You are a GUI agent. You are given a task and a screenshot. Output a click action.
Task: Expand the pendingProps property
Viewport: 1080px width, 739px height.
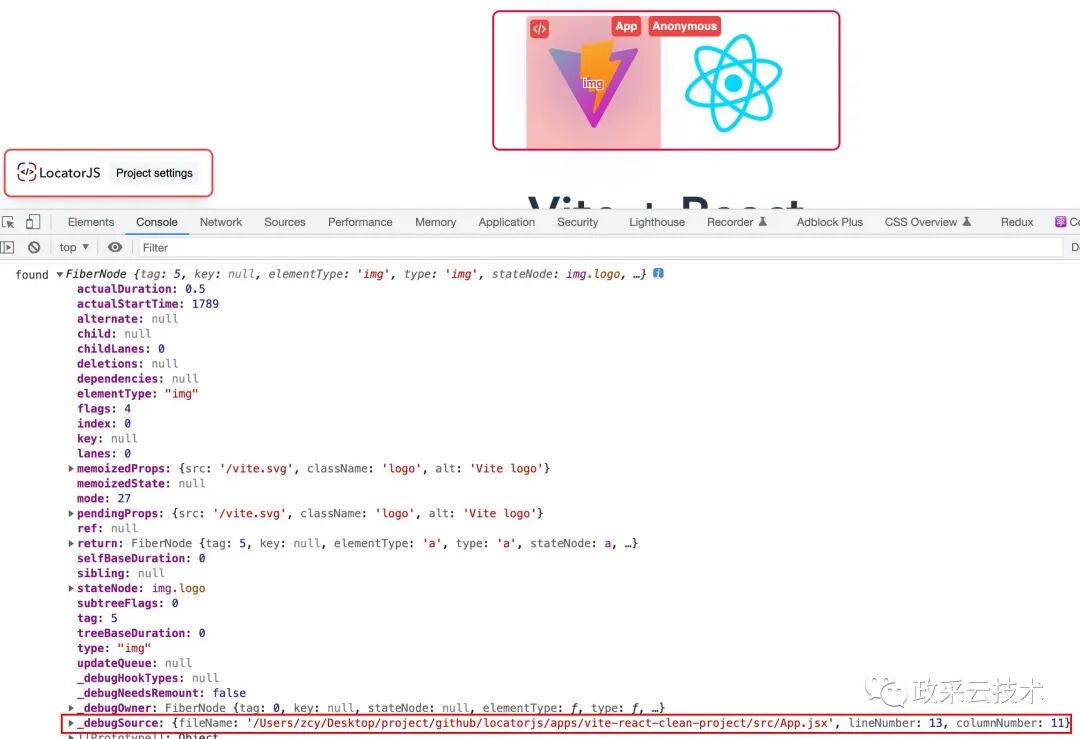point(71,513)
